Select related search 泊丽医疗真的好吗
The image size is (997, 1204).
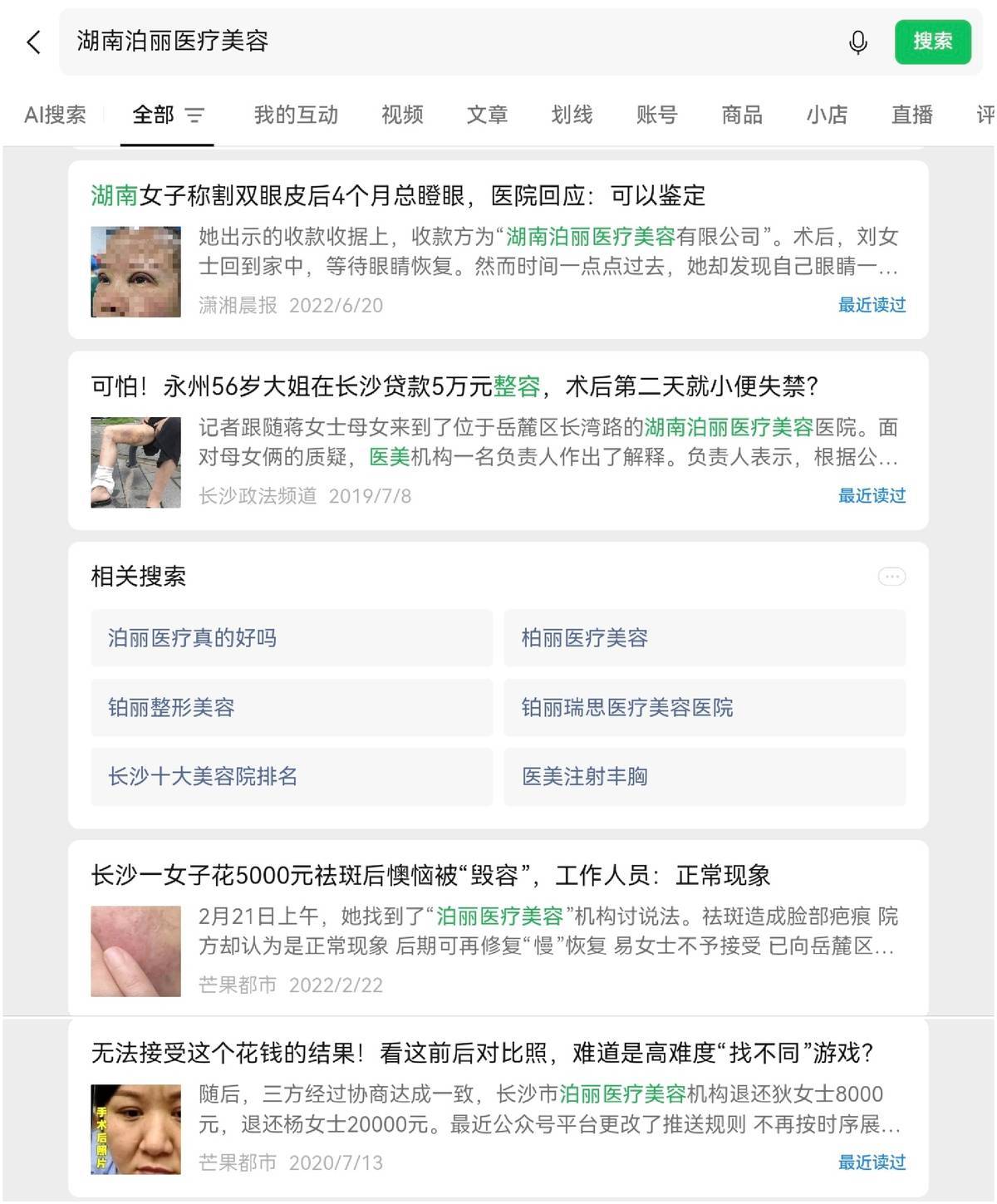pos(292,638)
